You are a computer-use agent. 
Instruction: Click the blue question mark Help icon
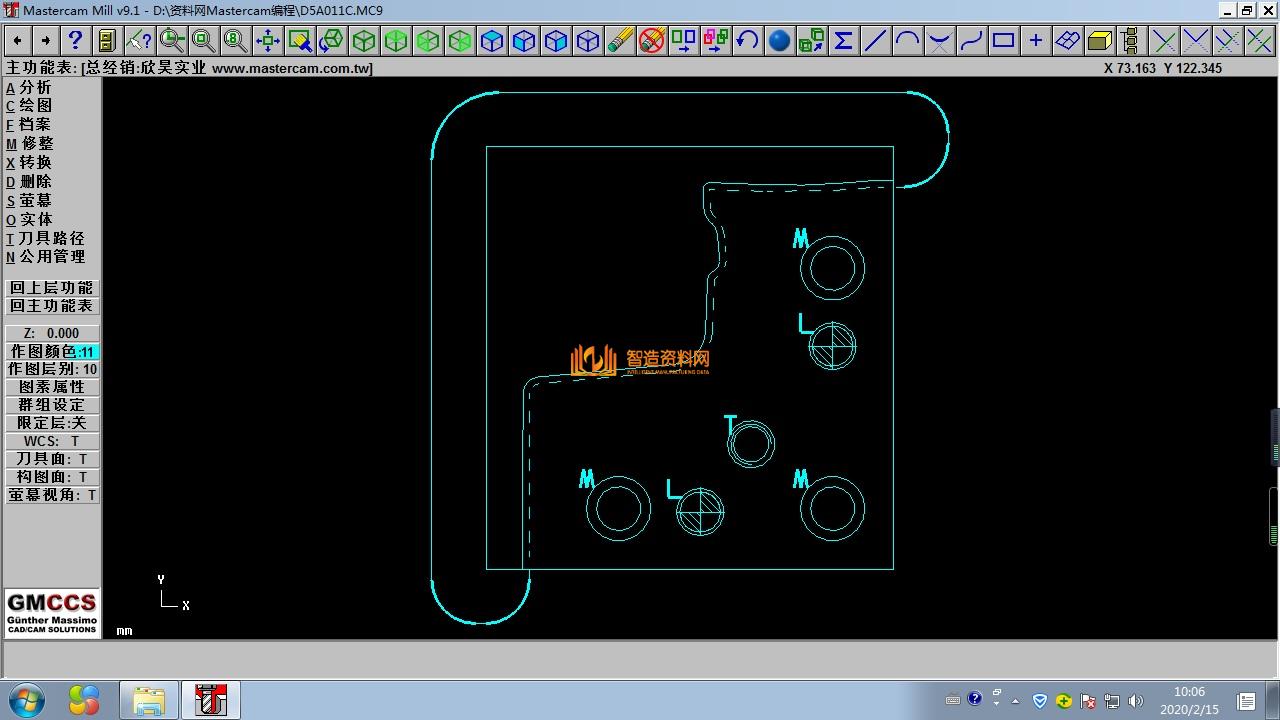pyautogui.click(x=75, y=40)
